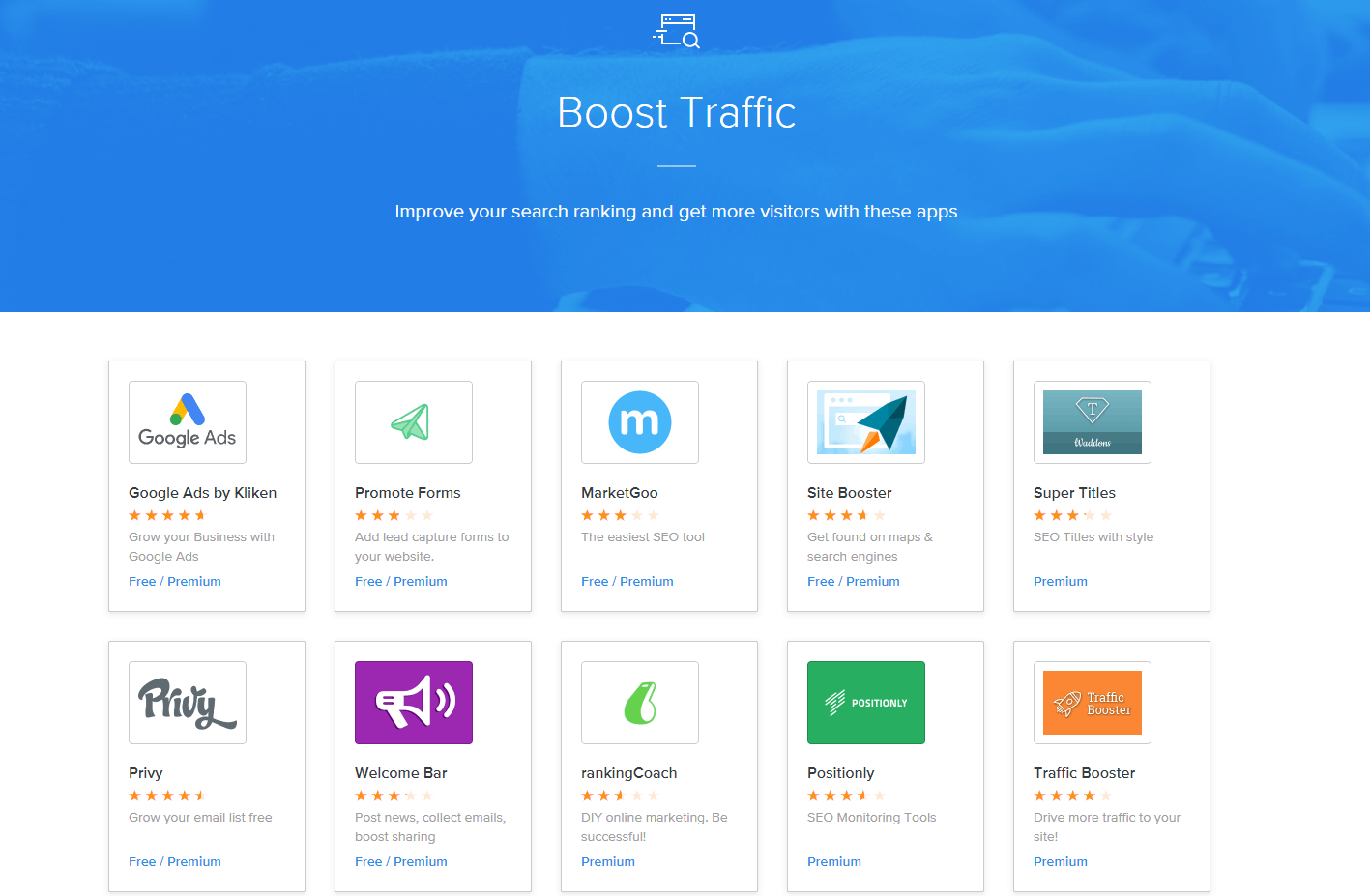Click 'Add lead capture forms to your website.' text

point(432,547)
